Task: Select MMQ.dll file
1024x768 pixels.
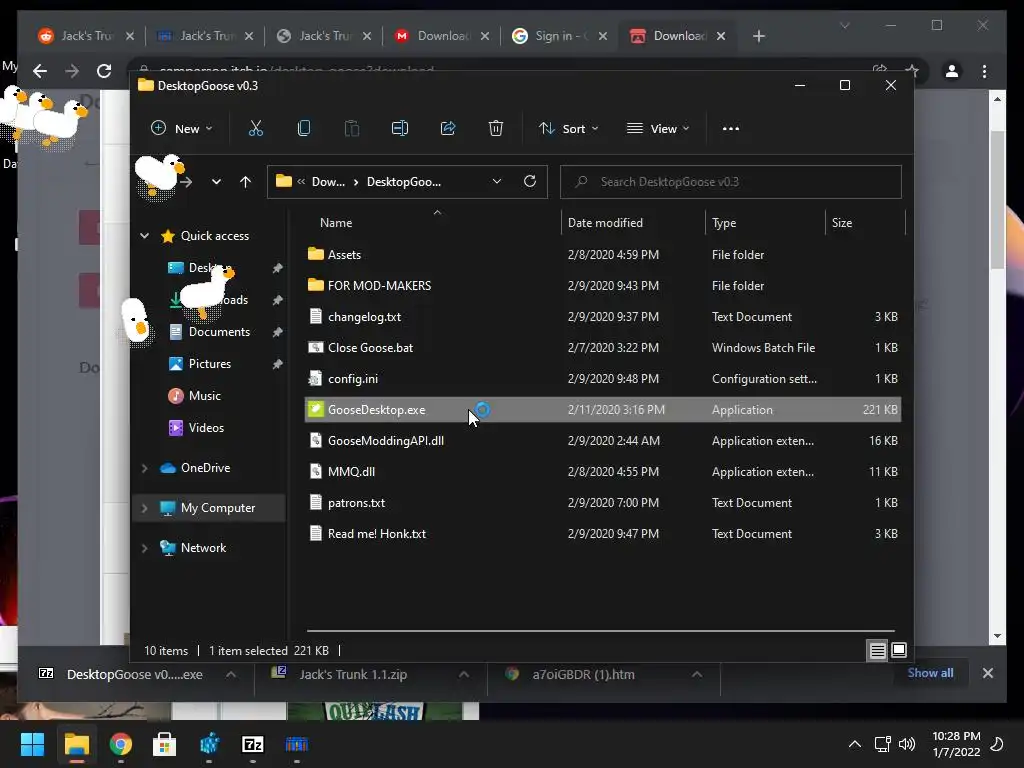Action: click(603, 472)
